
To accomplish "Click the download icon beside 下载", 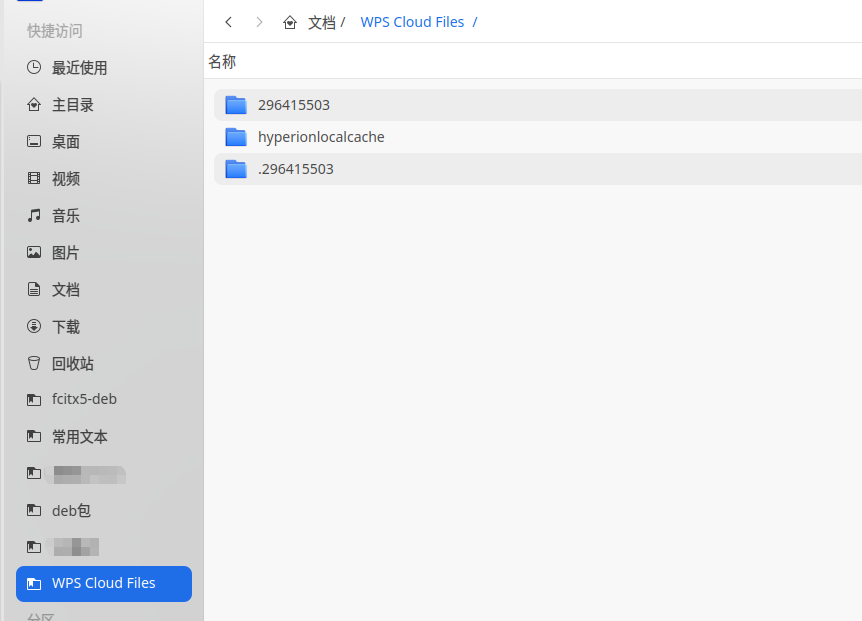I will 34,326.
